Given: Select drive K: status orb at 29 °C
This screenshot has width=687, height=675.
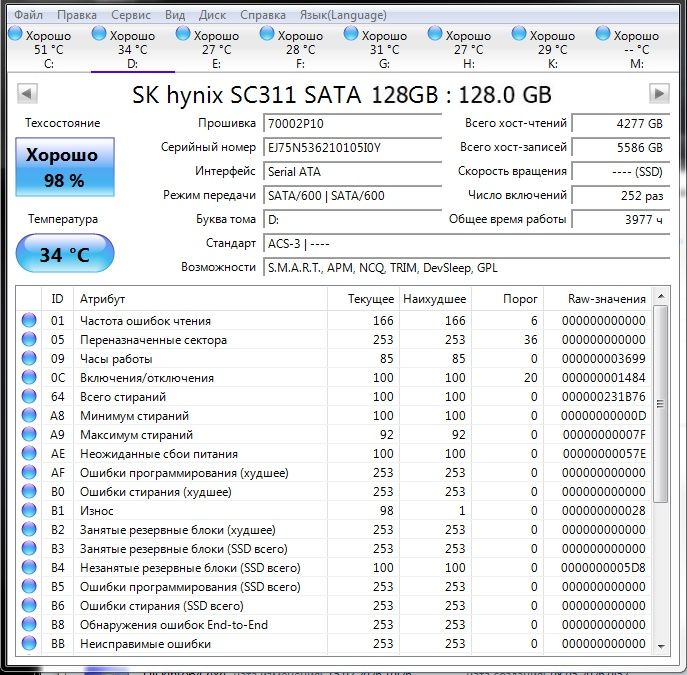Looking at the screenshot, I should pyautogui.click(x=519, y=34).
